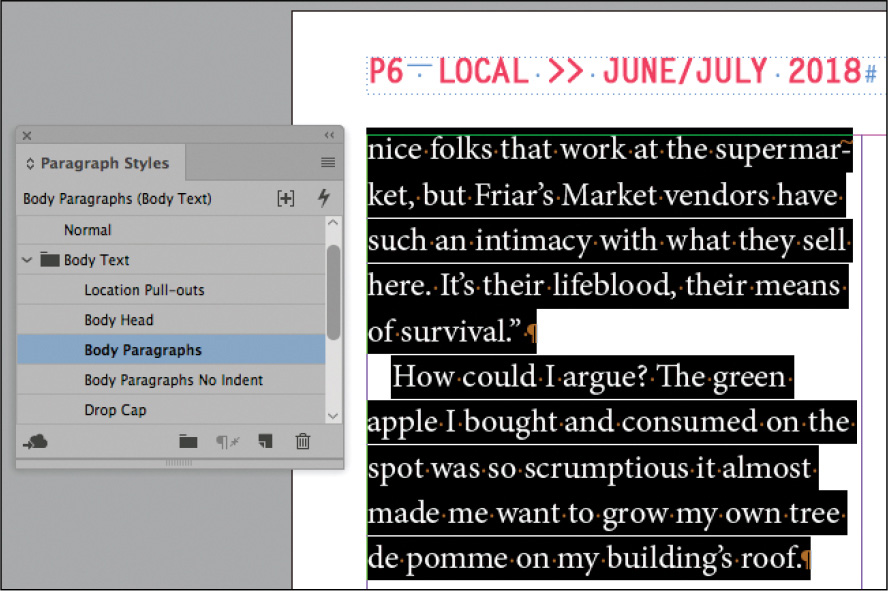Apply the Location Pull-outs style
This screenshot has width=888, height=591.
[x=171, y=290]
